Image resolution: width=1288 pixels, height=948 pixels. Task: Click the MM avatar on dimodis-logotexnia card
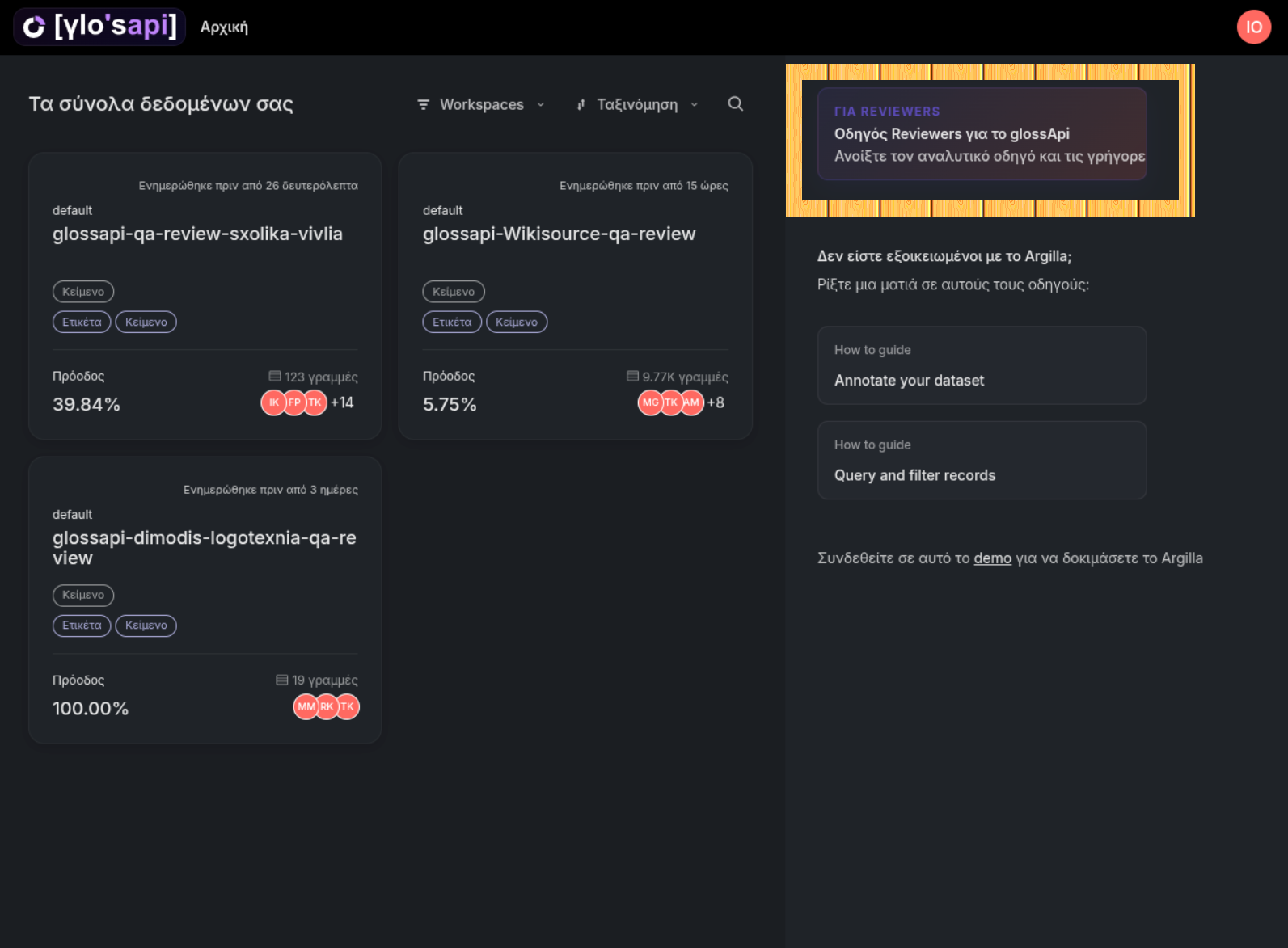pyautogui.click(x=306, y=706)
